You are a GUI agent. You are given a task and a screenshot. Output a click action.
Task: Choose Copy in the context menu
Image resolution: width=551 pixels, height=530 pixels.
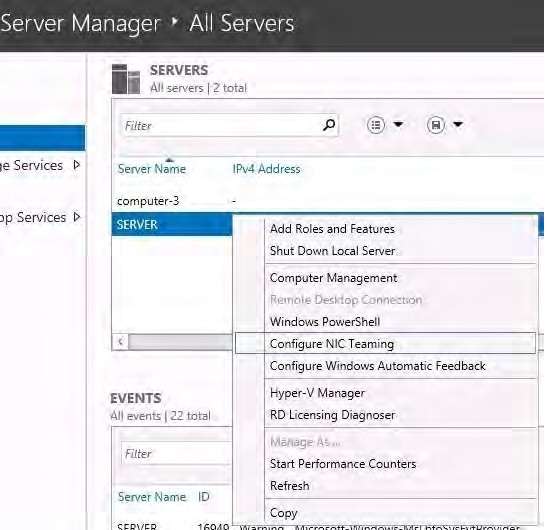pyautogui.click(x=284, y=513)
